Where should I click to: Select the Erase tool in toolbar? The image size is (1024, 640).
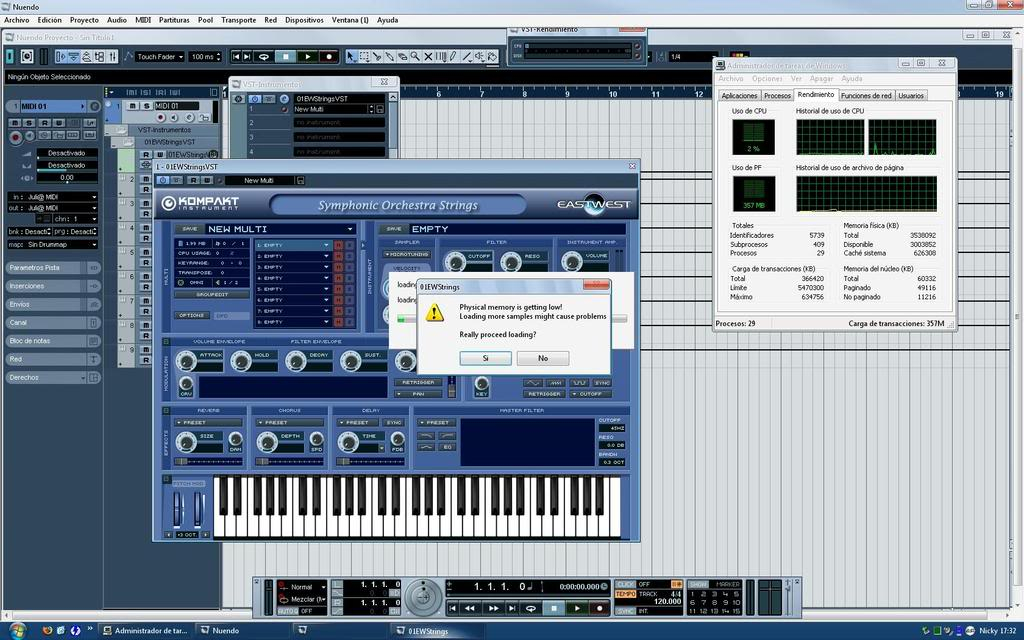pos(402,57)
